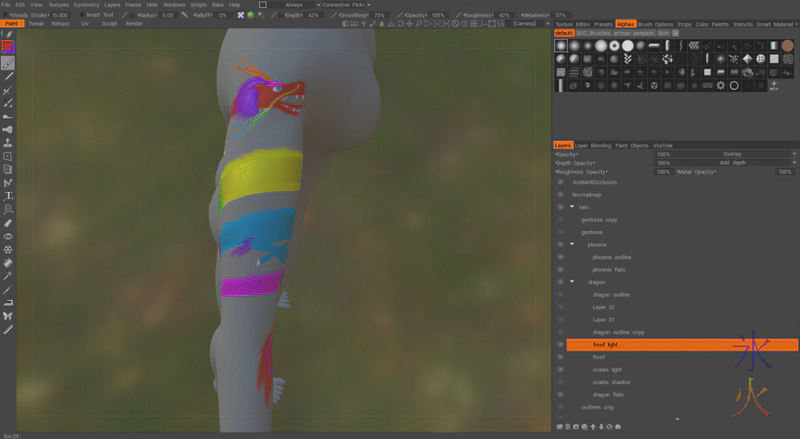800x439 pixels.
Task: Select the white solid circle alpha
Action: [x=627, y=45]
